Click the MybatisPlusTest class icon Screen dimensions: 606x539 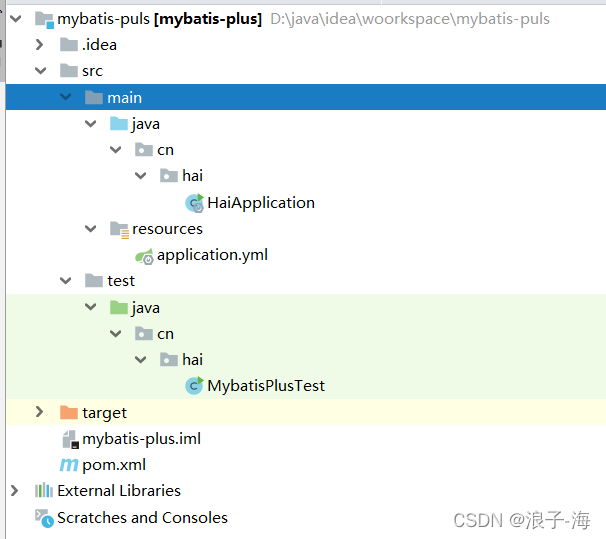tap(194, 386)
